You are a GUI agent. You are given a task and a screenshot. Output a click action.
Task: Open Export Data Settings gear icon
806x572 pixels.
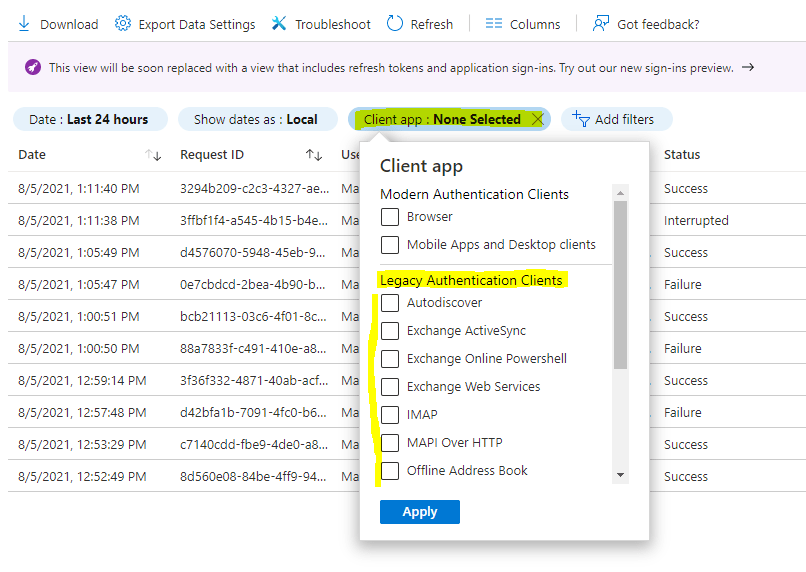click(x=122, y=24)
